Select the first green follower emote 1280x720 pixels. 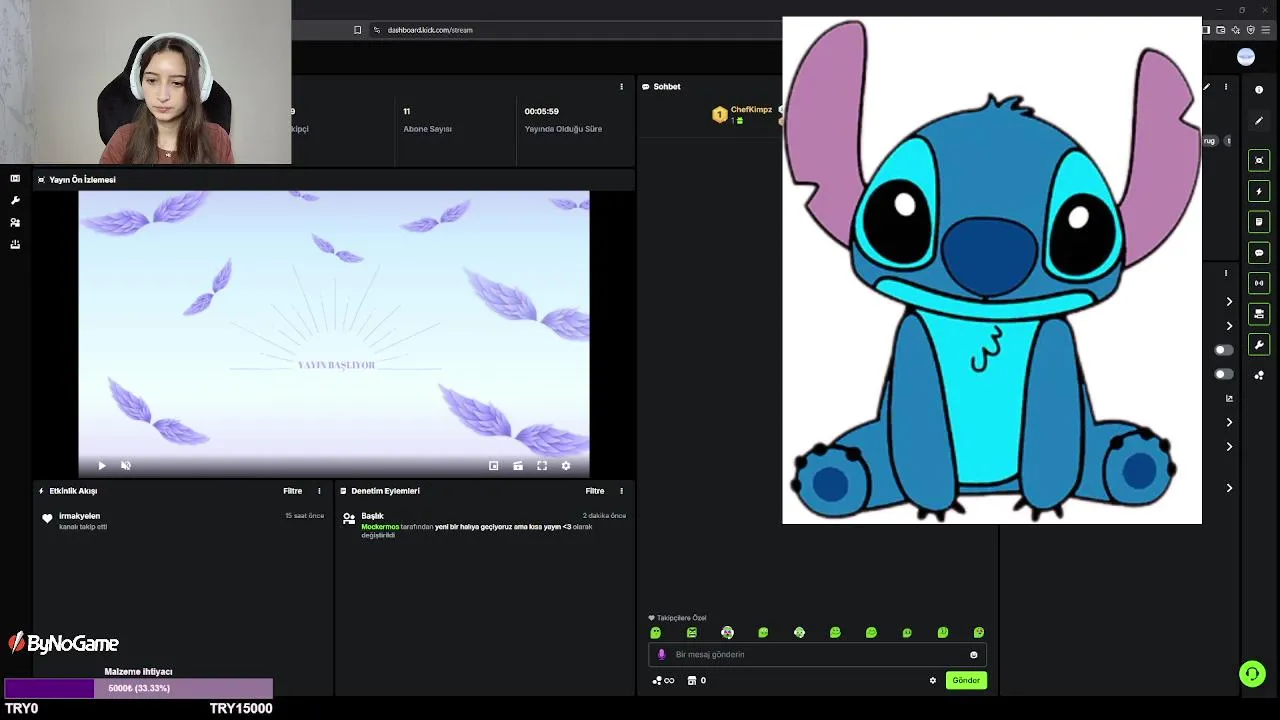[656, 632]
